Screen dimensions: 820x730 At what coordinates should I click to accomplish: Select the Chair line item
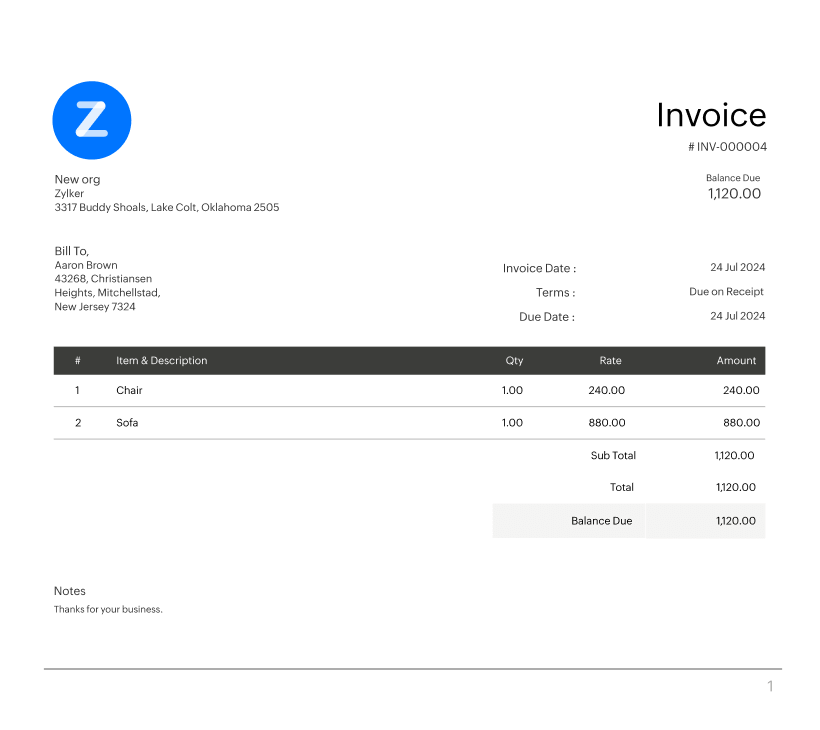pyautogui.click(x=129, y=390)
